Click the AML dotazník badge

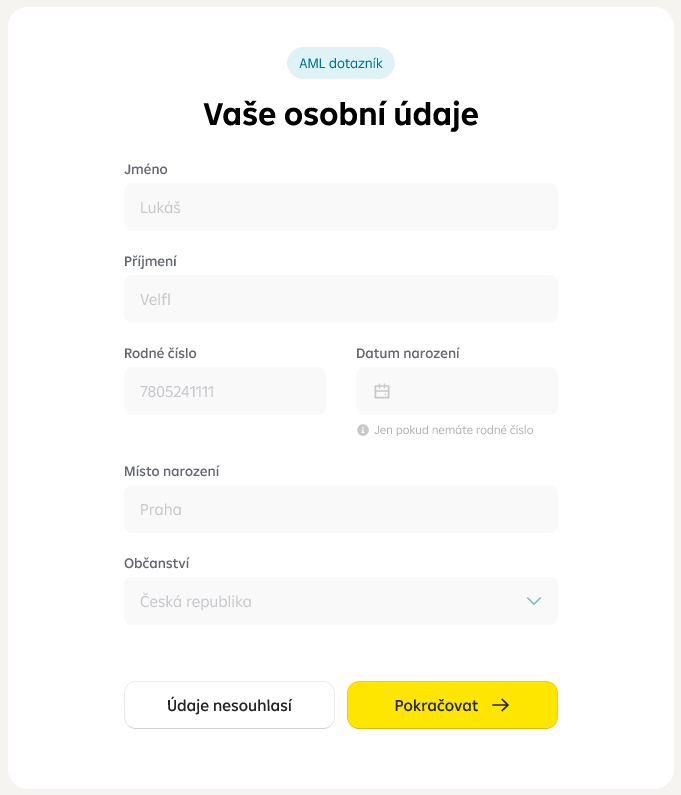pyautogui.click(x=341, y=63)
